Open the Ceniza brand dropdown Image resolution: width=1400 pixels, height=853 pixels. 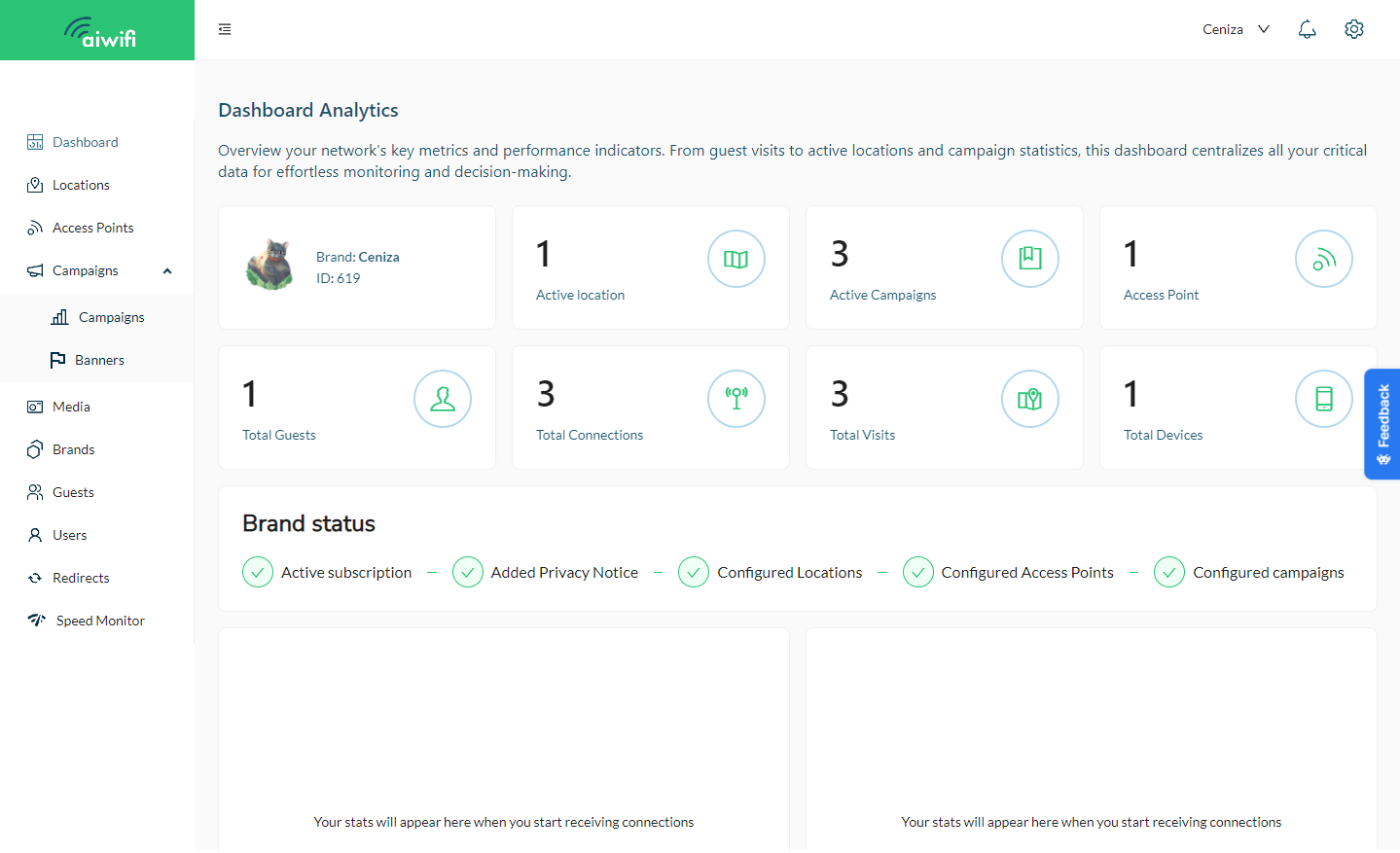[x=1236, y=29]
